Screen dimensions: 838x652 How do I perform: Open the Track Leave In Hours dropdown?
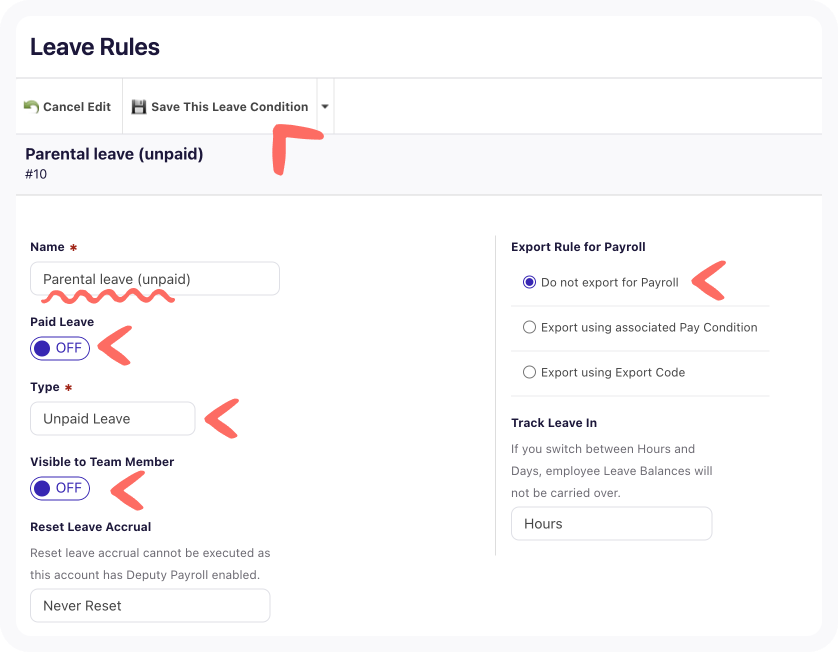pos(611,524)
